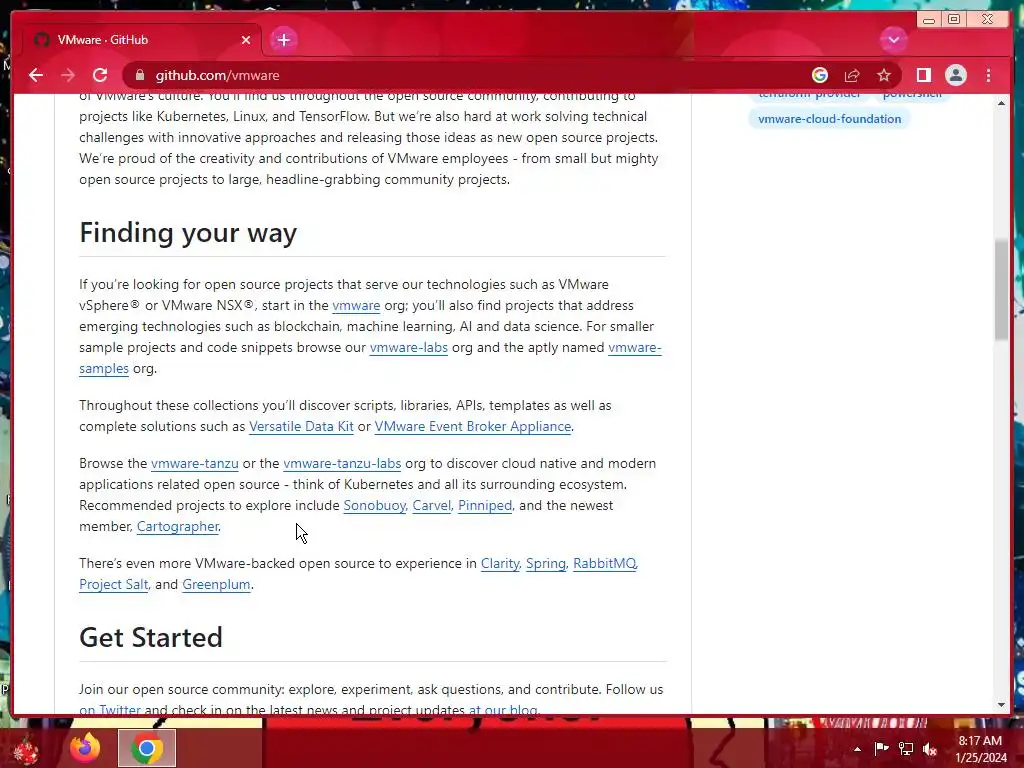Click the scrollbar up arrow

(1001, 103)
